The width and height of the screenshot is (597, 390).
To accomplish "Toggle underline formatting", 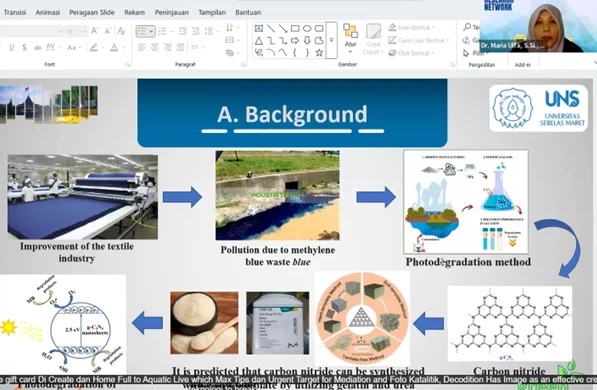I will pyautogui.click(x=11, y=48).
